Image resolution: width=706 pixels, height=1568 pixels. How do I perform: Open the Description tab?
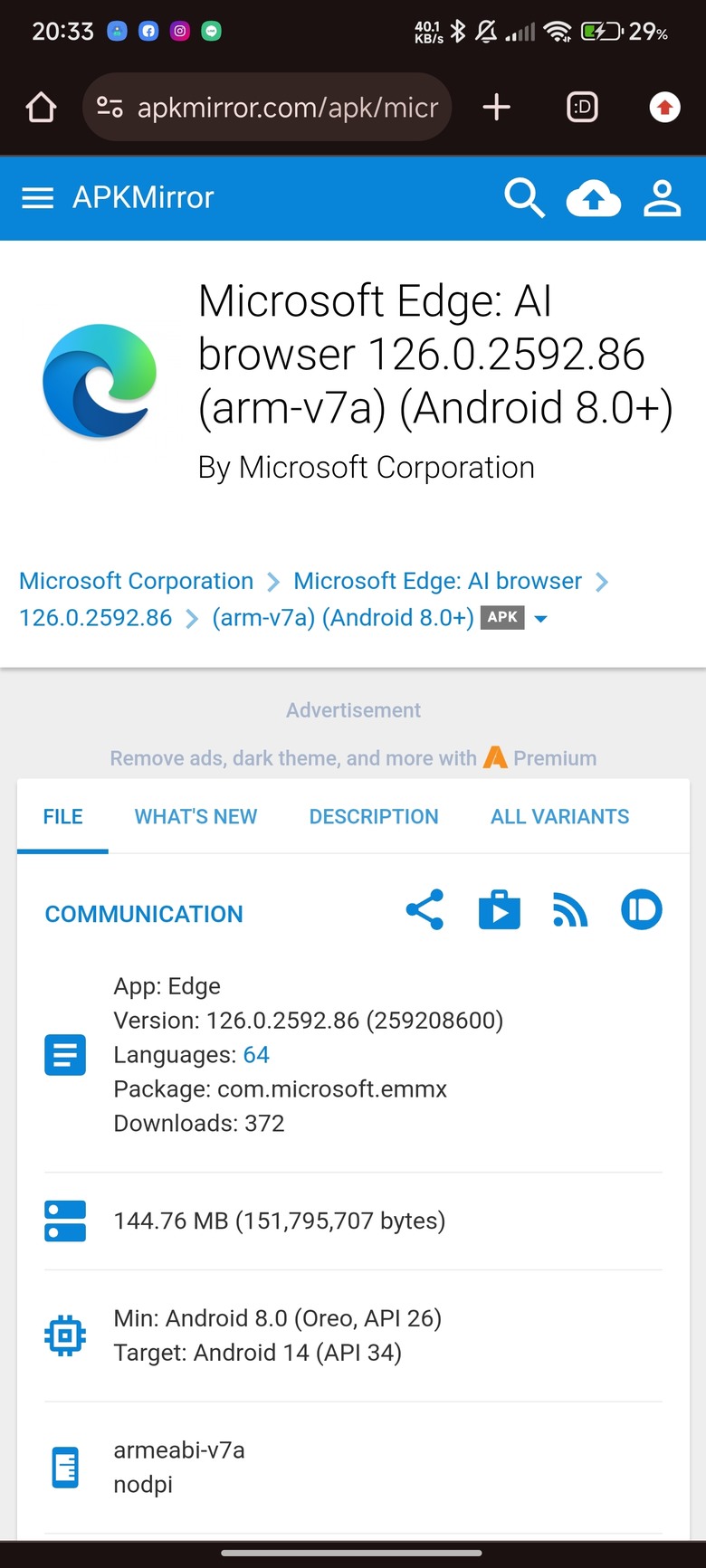(x=374, y=816)
